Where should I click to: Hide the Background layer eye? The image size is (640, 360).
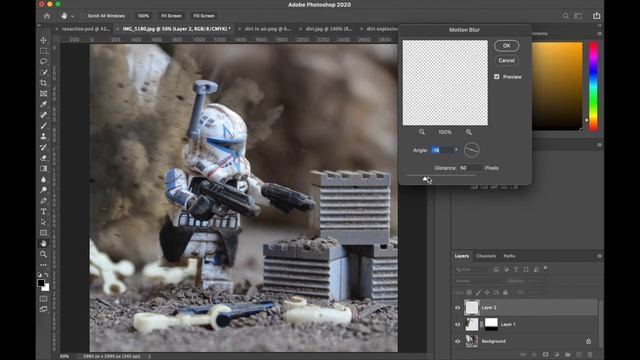[x=458, y=341]
